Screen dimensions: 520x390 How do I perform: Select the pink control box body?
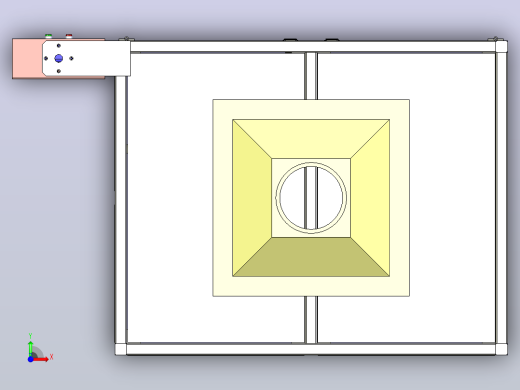[x=27, y=58]
